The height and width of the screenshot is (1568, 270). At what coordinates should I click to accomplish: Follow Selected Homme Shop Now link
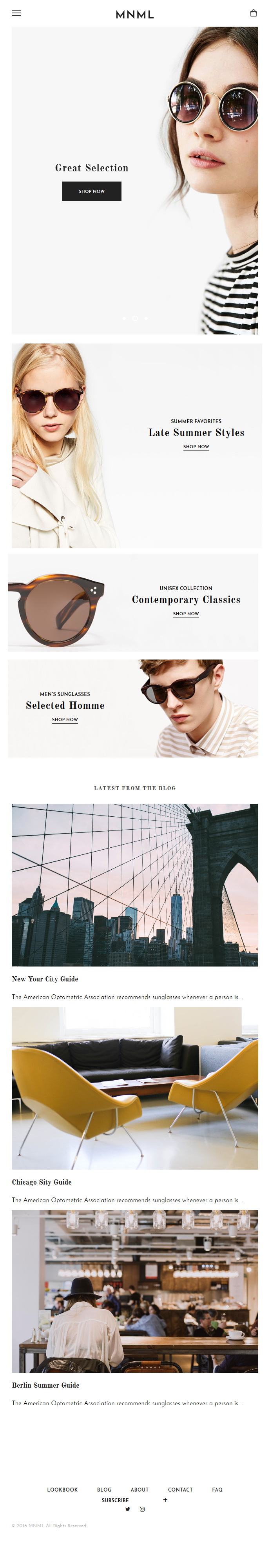click(x=65, y=719)
